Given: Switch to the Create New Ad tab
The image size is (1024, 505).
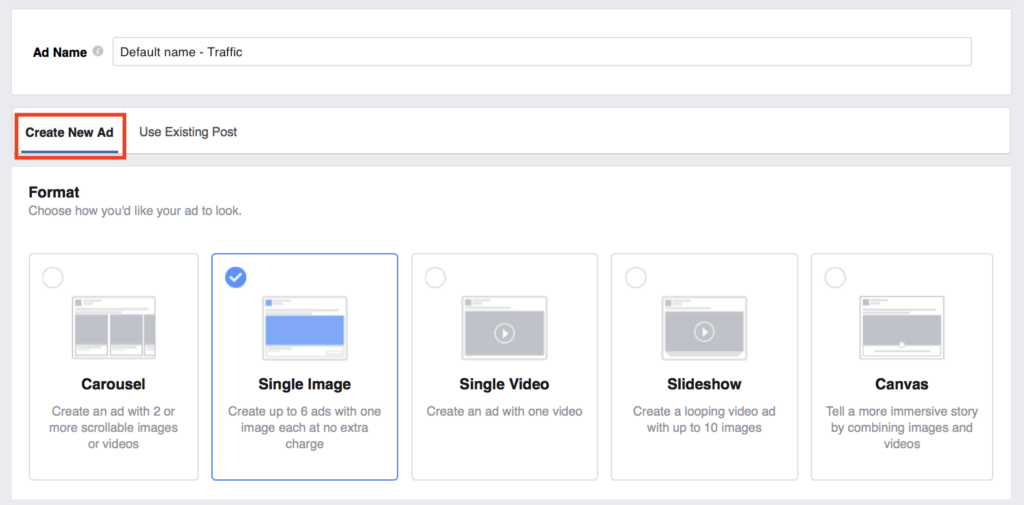Looking at the screenshot, I should pos(70,132).
